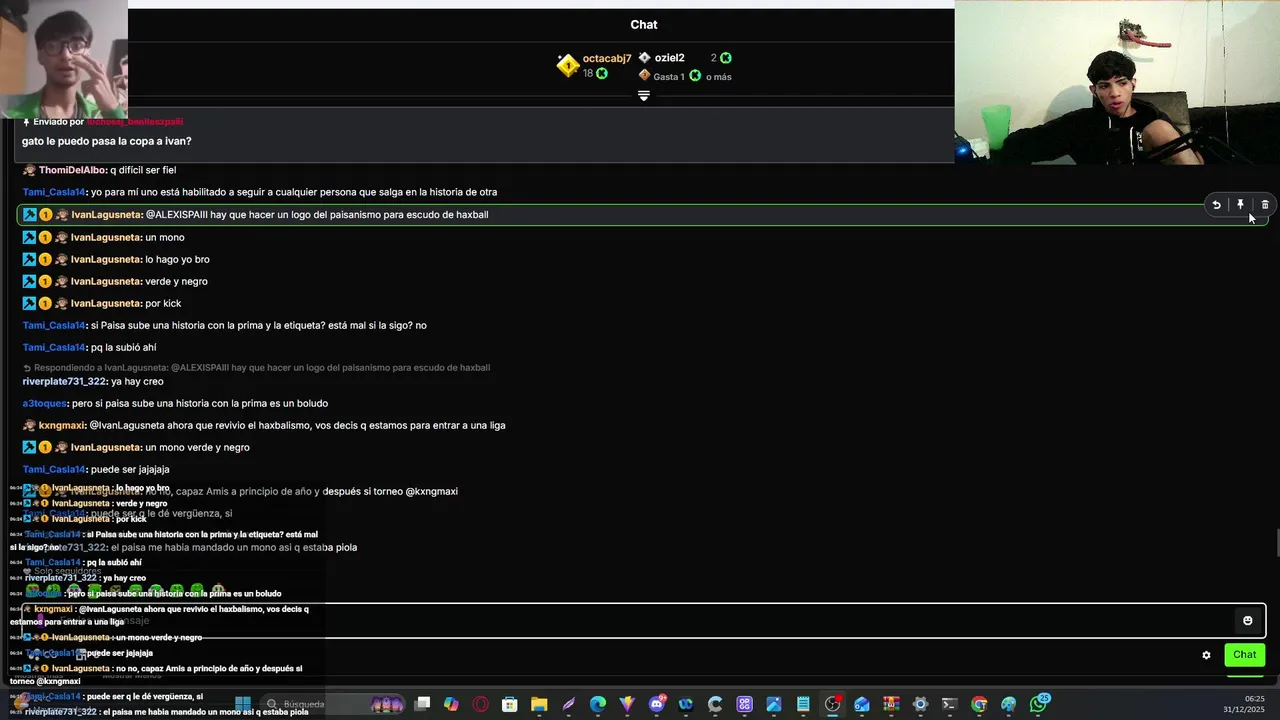Open Notepad icon on taskbar
The width and height of the screenshot is (1280, 720).
coord(803,704)
